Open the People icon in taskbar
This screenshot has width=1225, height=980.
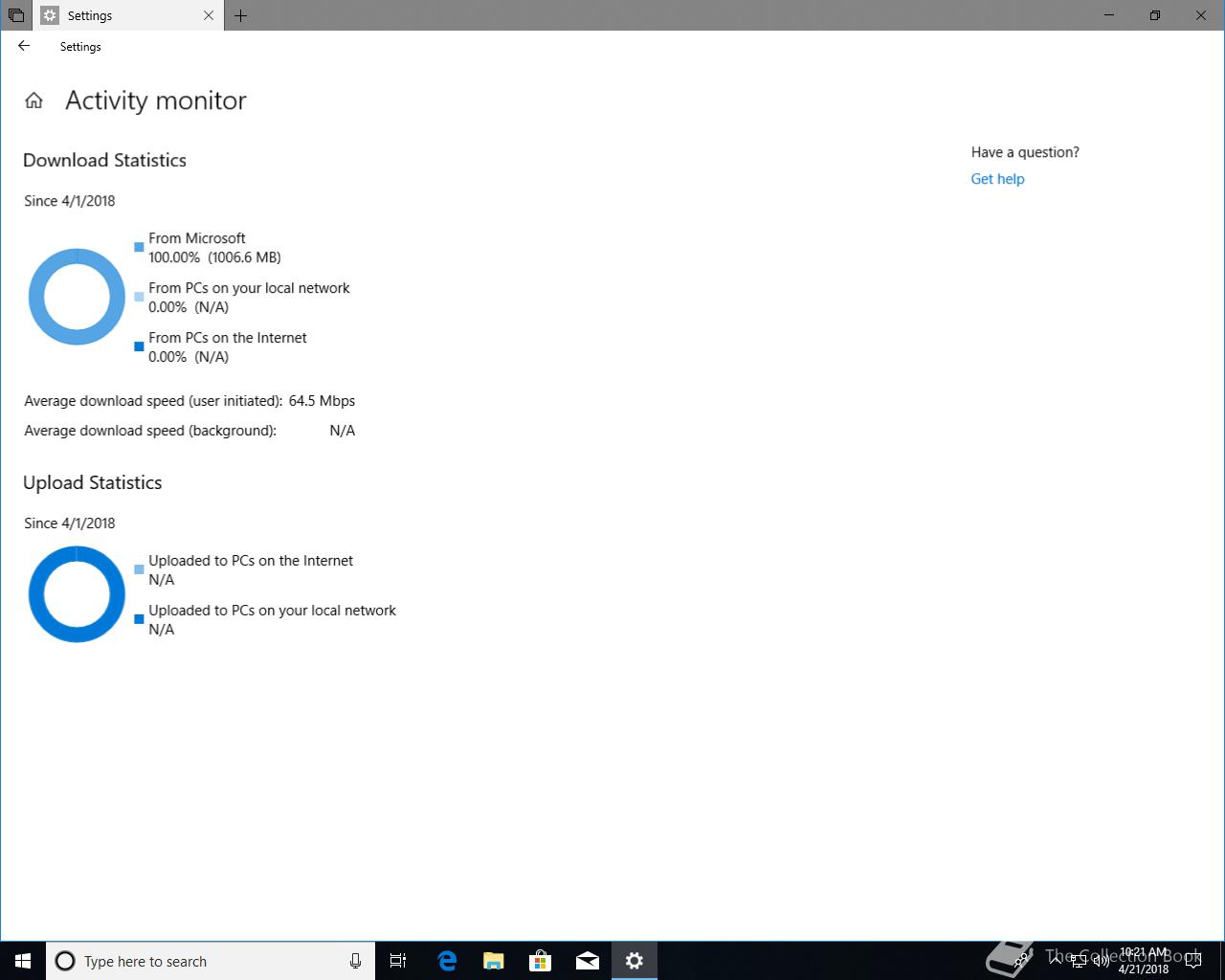pos(1020,961)
